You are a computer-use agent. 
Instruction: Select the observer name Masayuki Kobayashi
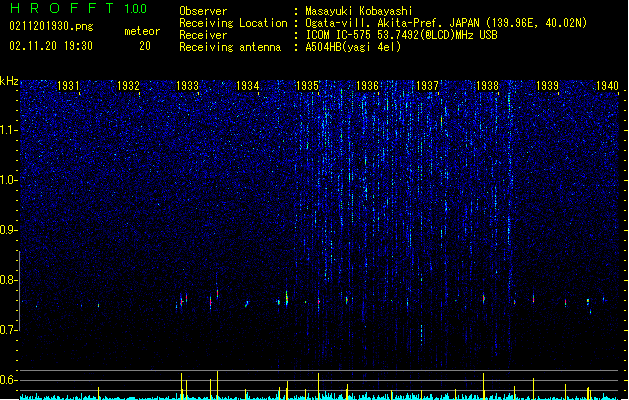[x=359, y=11]
